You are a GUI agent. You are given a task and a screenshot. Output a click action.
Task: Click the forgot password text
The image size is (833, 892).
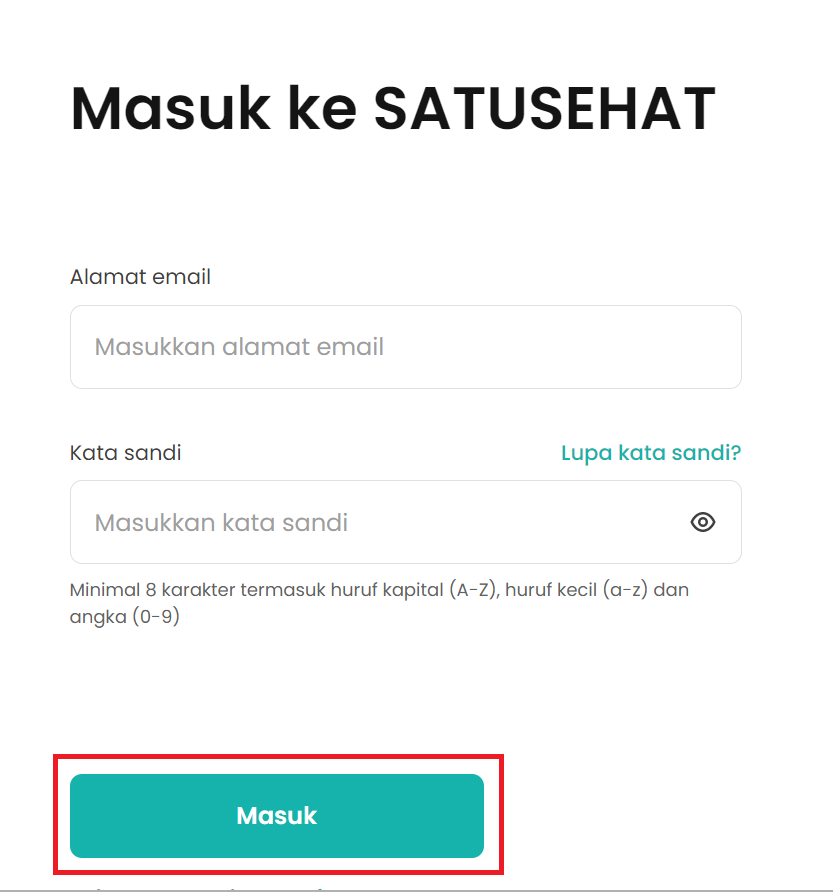[651, 453]
